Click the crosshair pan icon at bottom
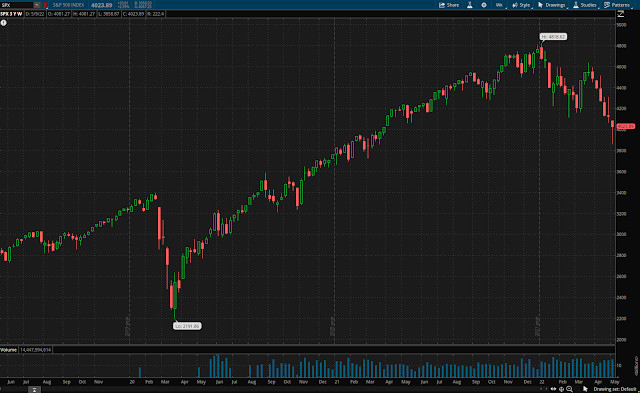The width and height of the screenshot is (640, 393). coord(562,389)
